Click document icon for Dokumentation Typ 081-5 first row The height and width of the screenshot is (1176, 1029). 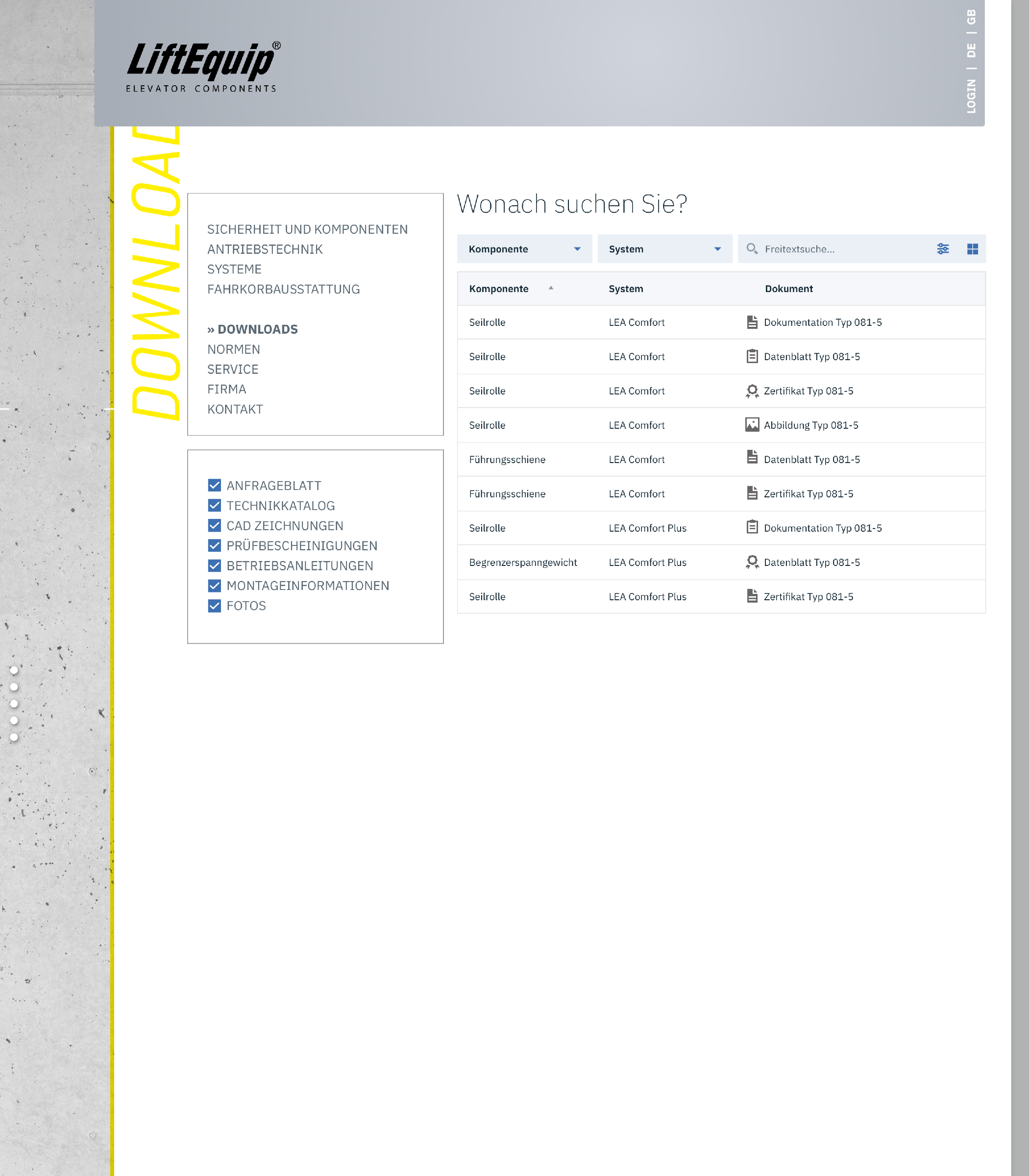[x=752, y=322]
